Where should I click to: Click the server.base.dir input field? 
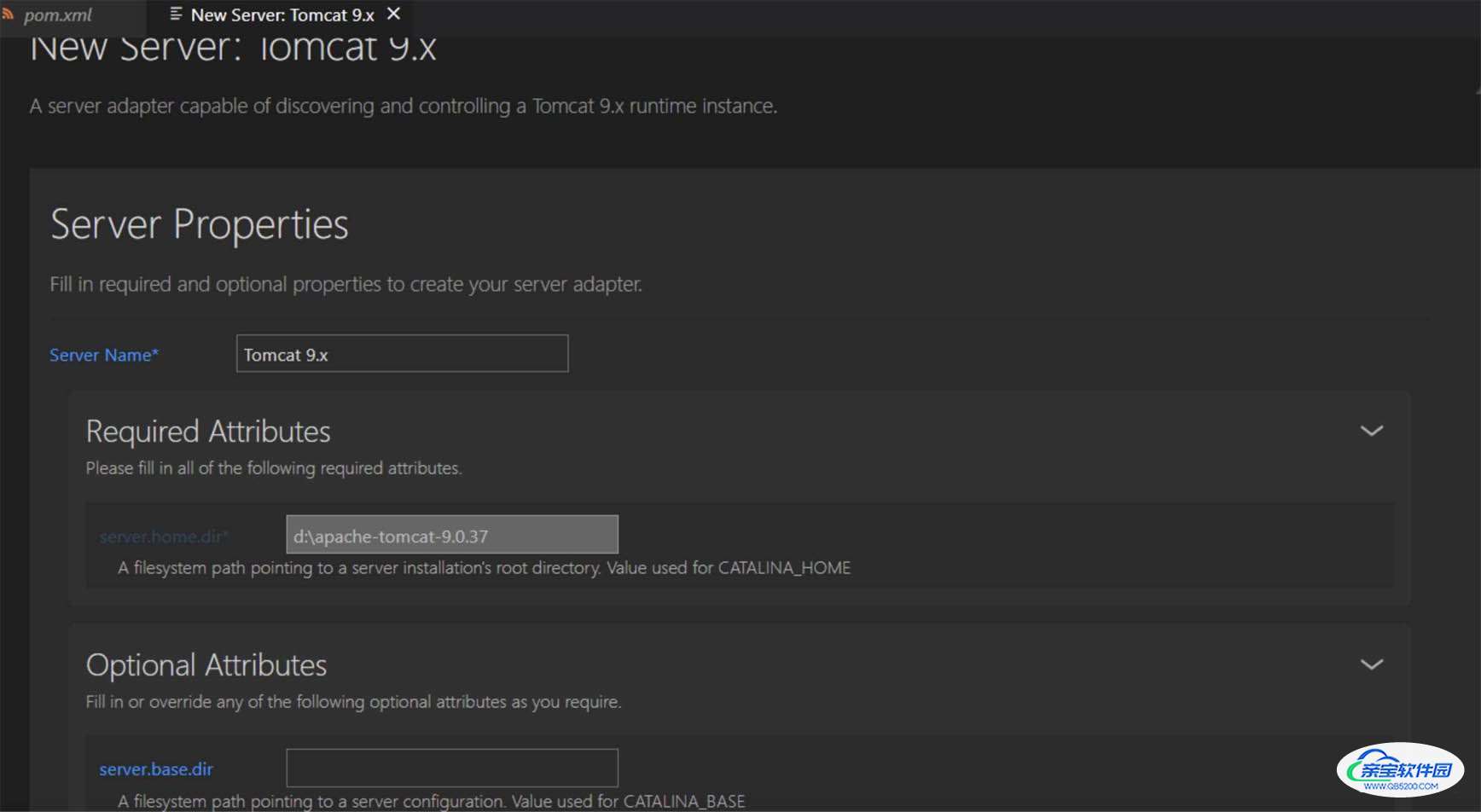(452, 768)
